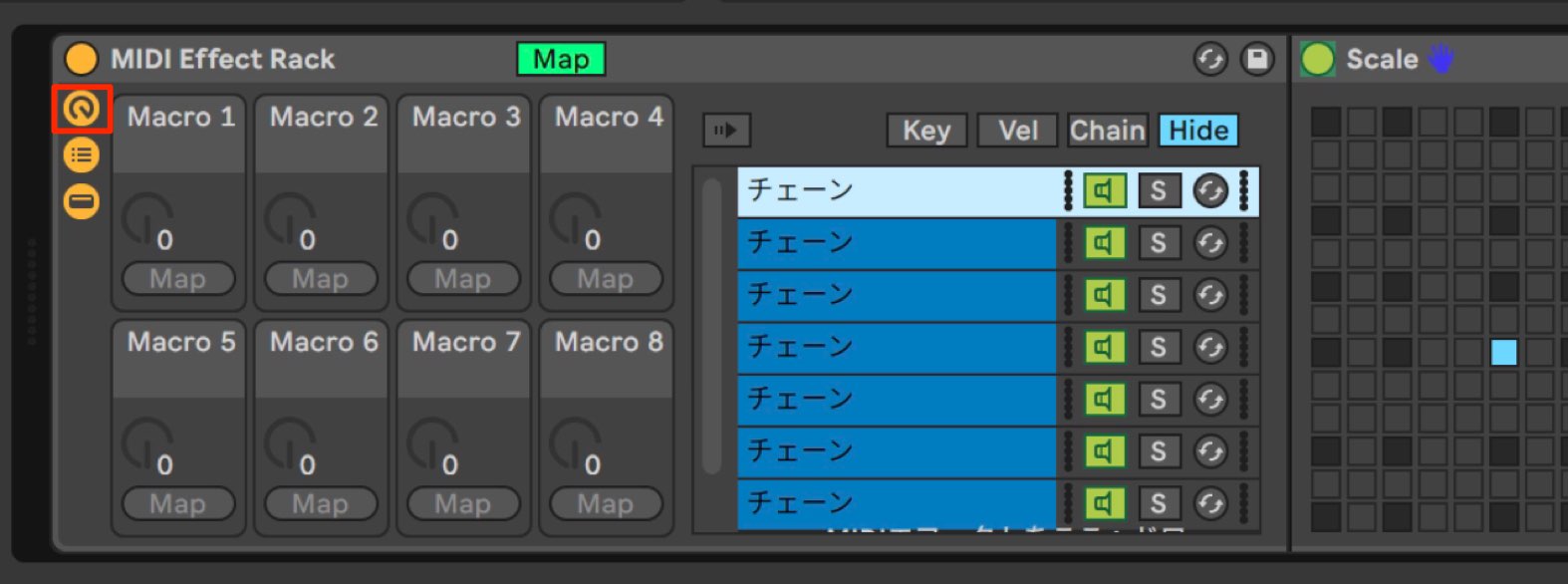Click Map button under Macro 6
This screenshot has height=584, width=1568.
(321, 504)
